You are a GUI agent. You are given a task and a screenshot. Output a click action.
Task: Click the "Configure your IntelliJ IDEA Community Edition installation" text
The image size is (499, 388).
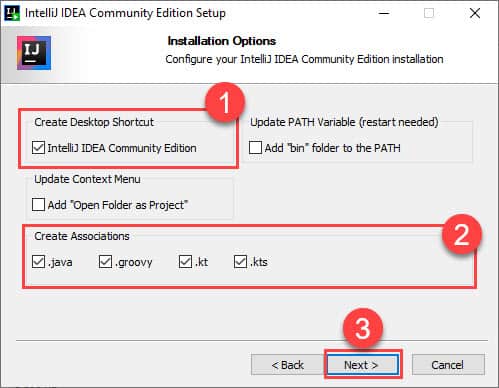(x=304, y=59)
